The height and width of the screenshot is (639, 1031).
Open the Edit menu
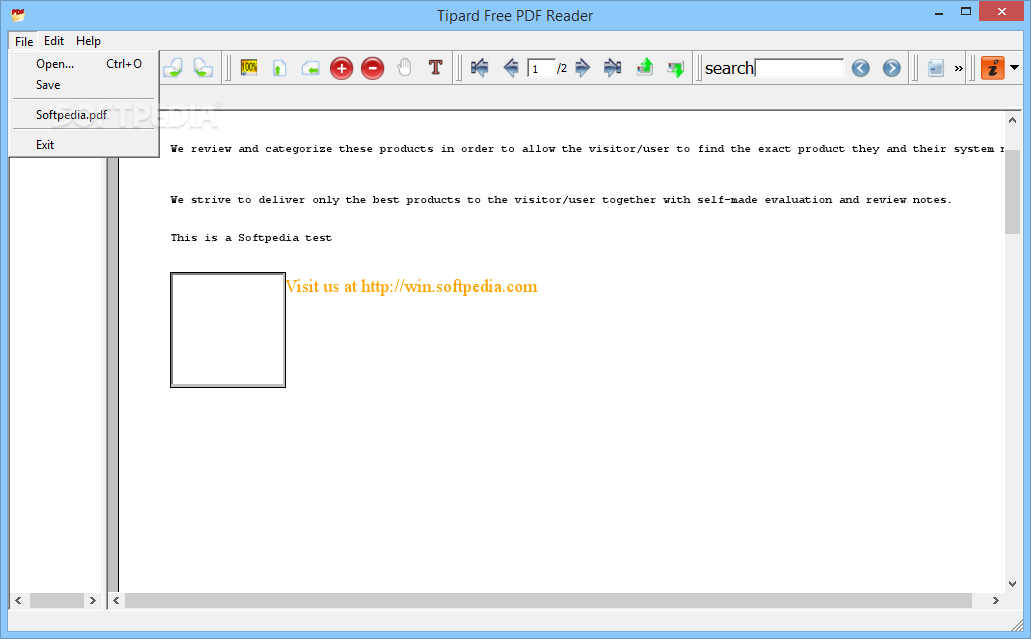pyautogui.click(x=54, y=41)
